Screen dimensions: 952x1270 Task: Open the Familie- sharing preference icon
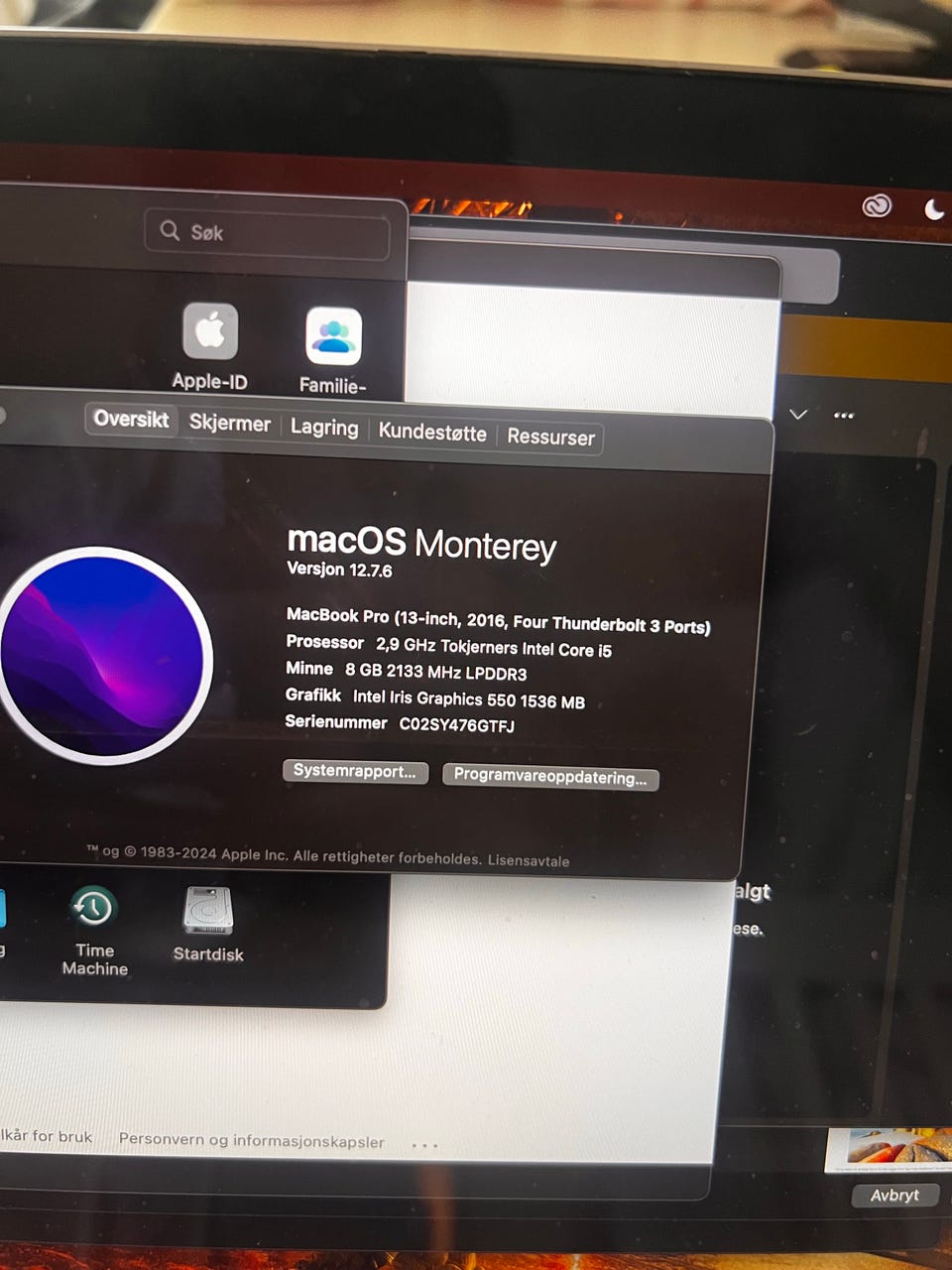(333, 336)
